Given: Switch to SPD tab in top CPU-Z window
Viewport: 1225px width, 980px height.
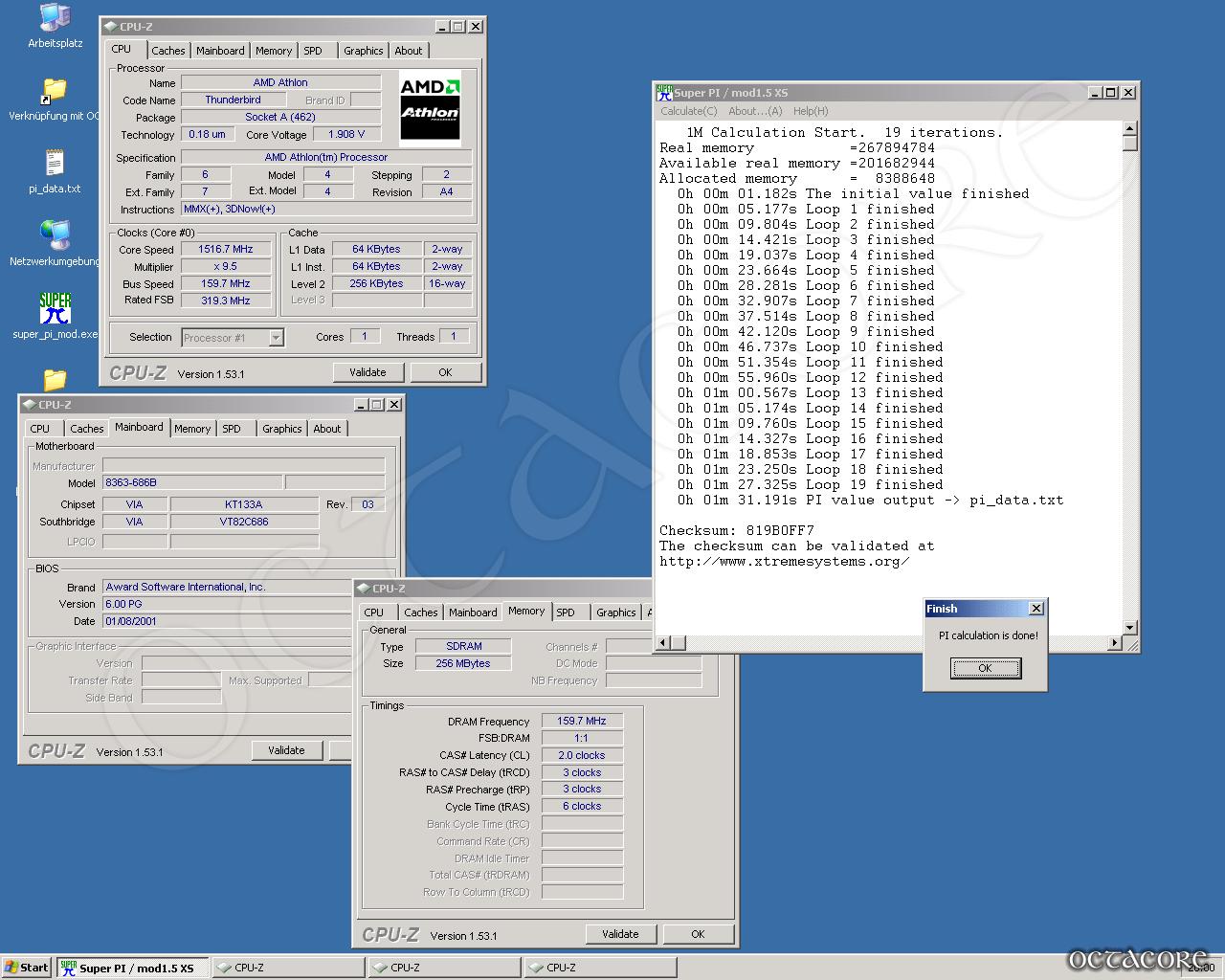Looking at the screenshot, I should coord(313,51).
